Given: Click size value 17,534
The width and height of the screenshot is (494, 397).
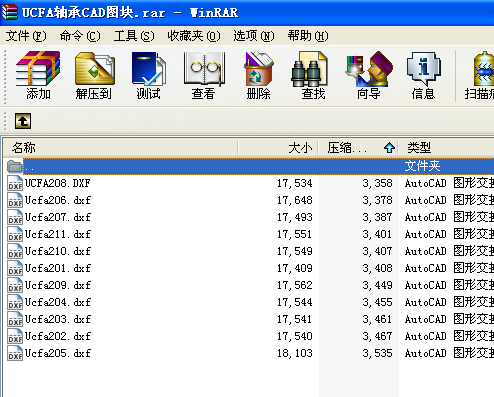Looking at the screenshot, I should (295, 183).
